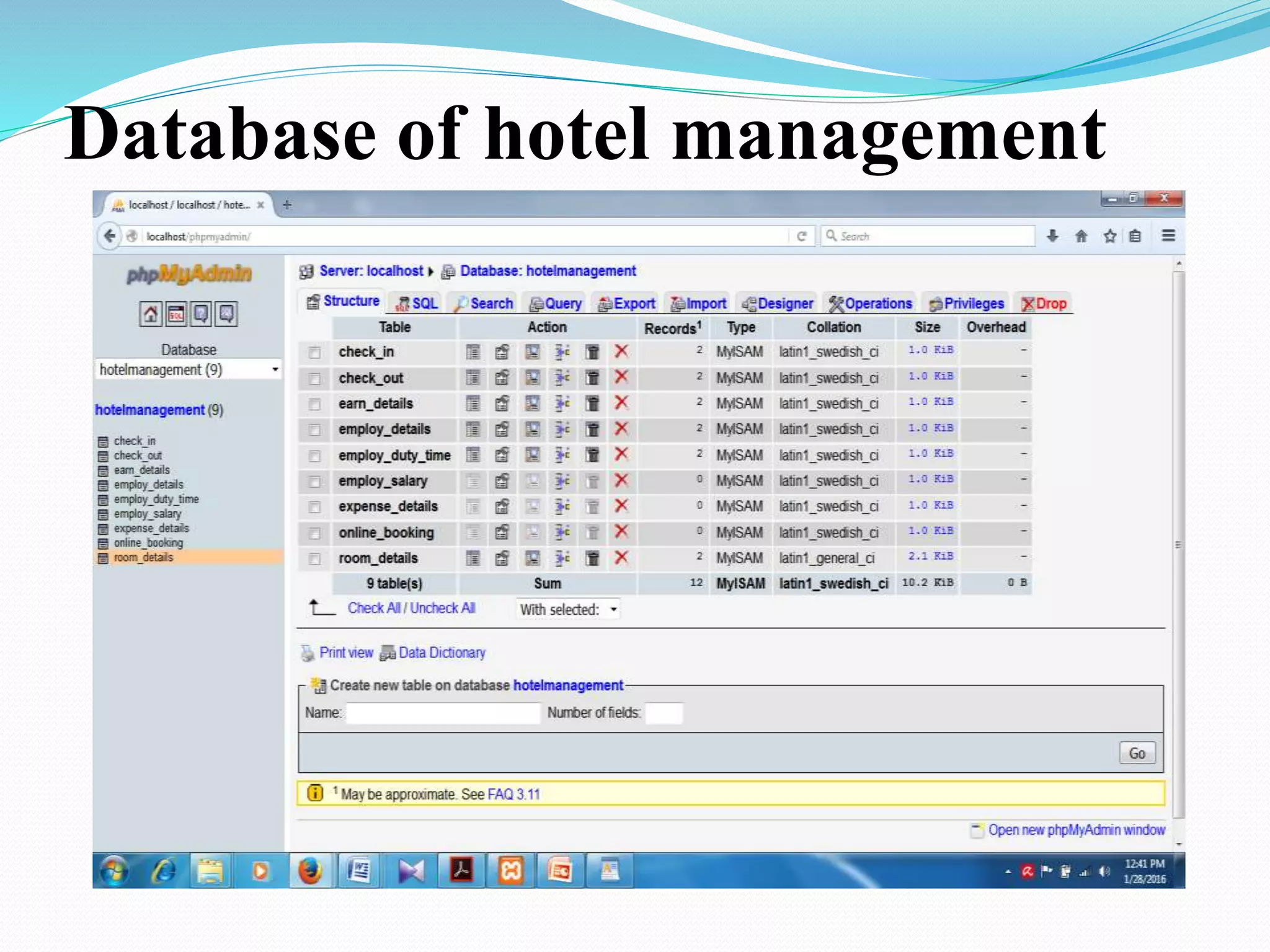Open the SQL query window icon in sidebar
The height and width of the screenshot is (952, 1270).
click(x=176, y=314)
